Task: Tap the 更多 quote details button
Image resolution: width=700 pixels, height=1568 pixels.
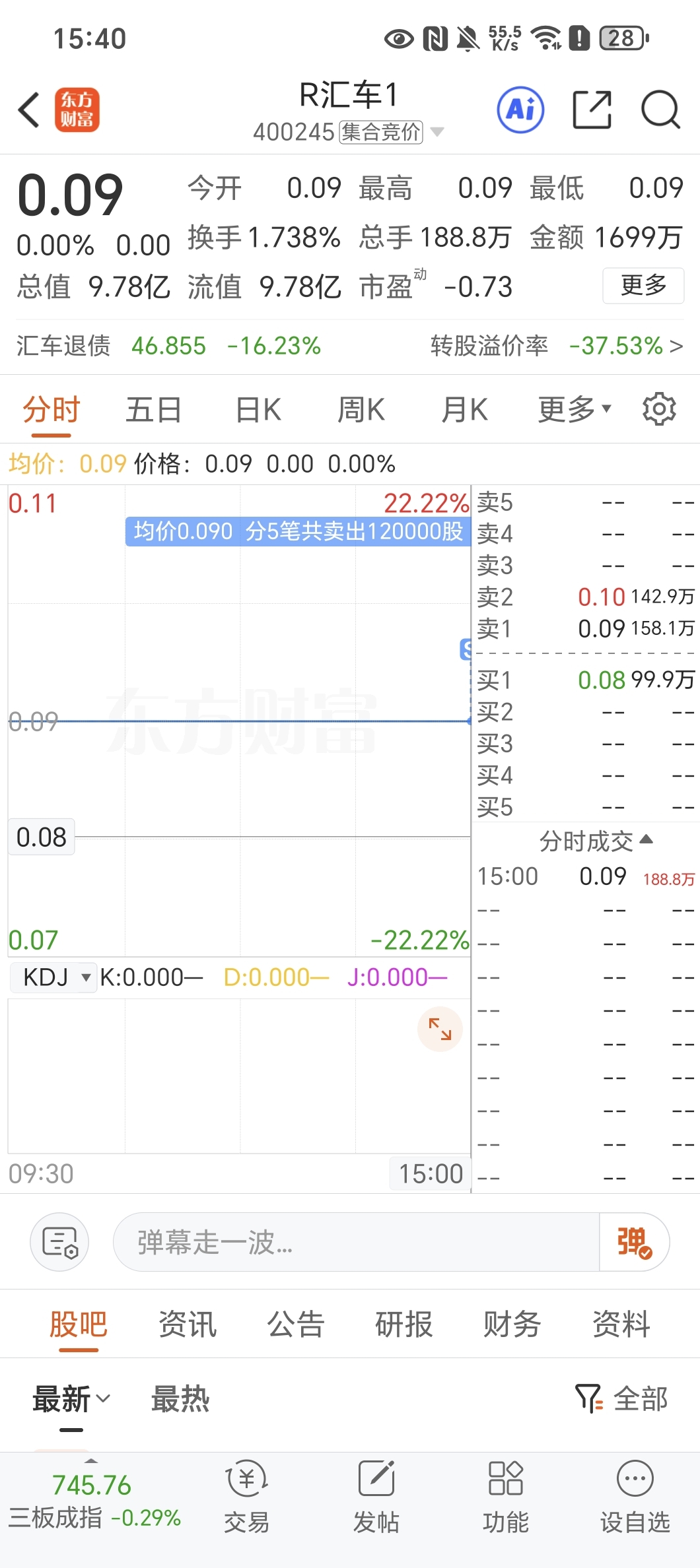Action: coord(643,285)
